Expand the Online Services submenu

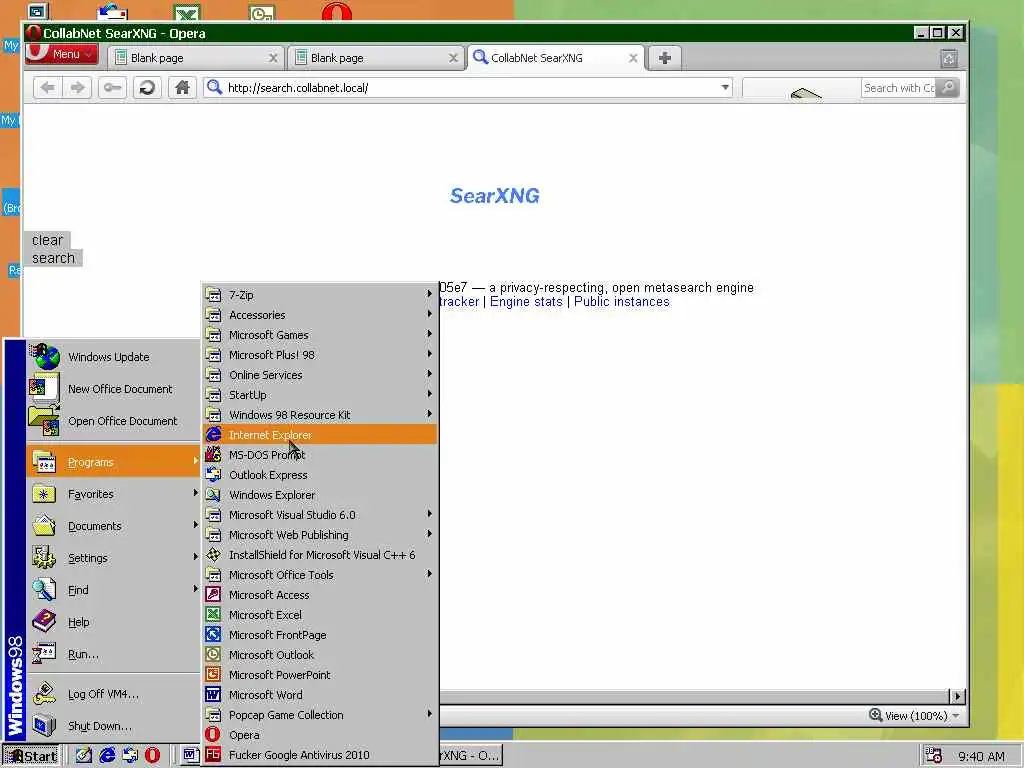coord(320,375)
